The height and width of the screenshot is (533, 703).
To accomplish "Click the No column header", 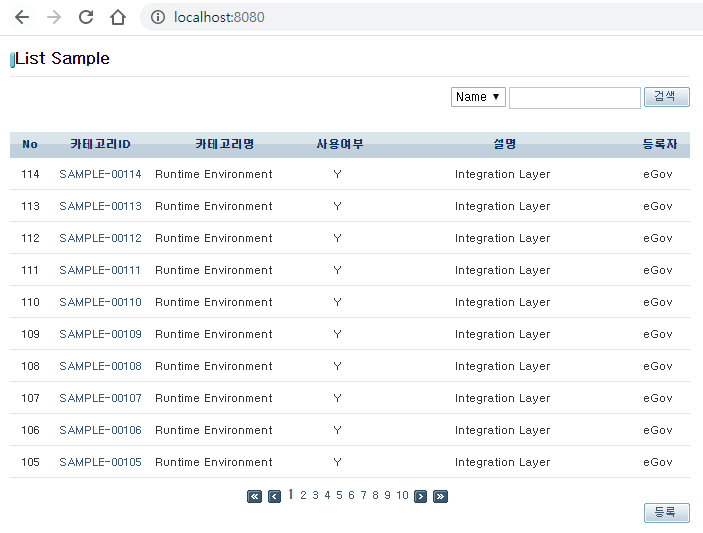I will click(x=30, y=144).
